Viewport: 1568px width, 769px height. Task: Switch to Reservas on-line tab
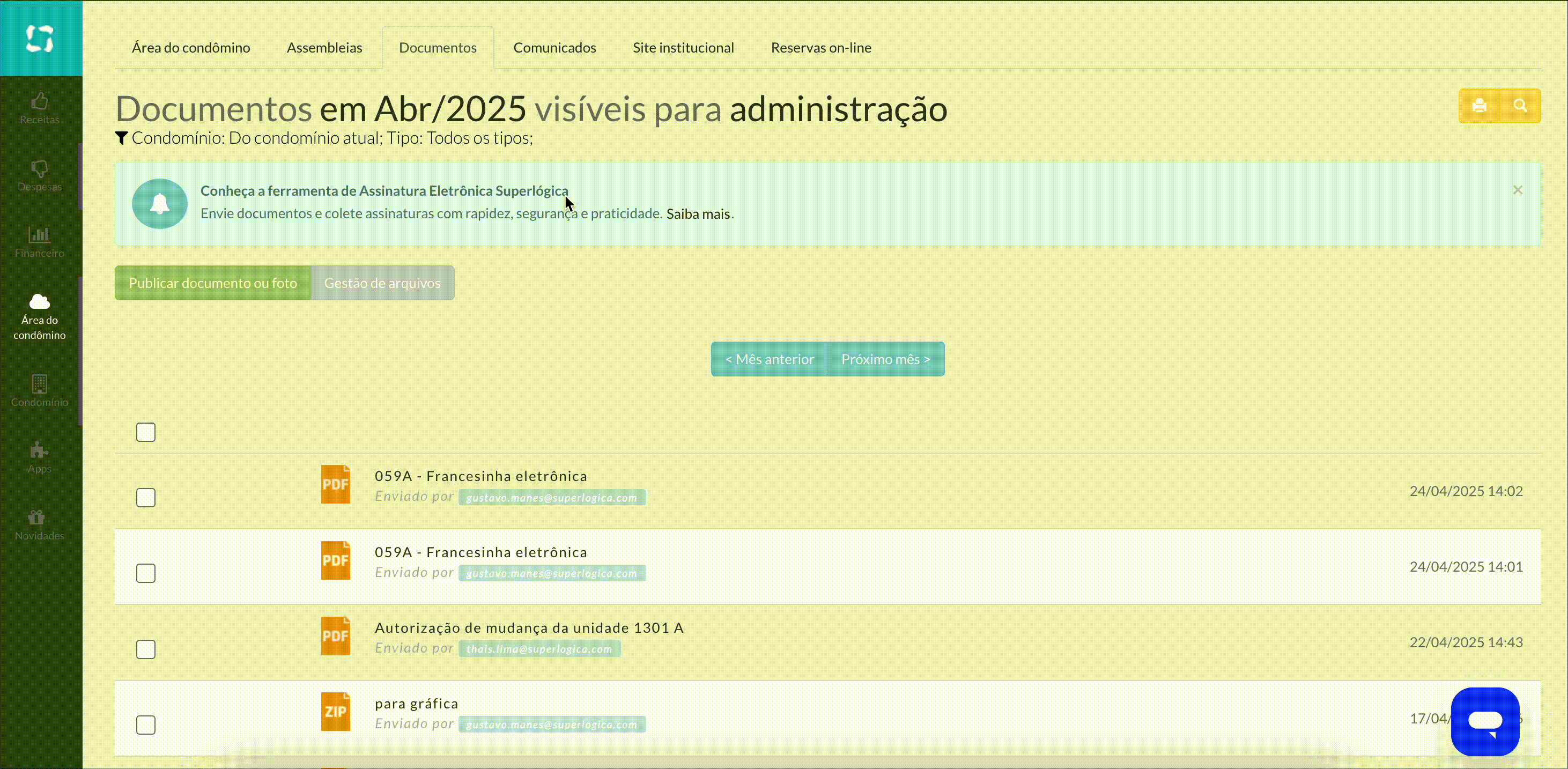[821, 48]
